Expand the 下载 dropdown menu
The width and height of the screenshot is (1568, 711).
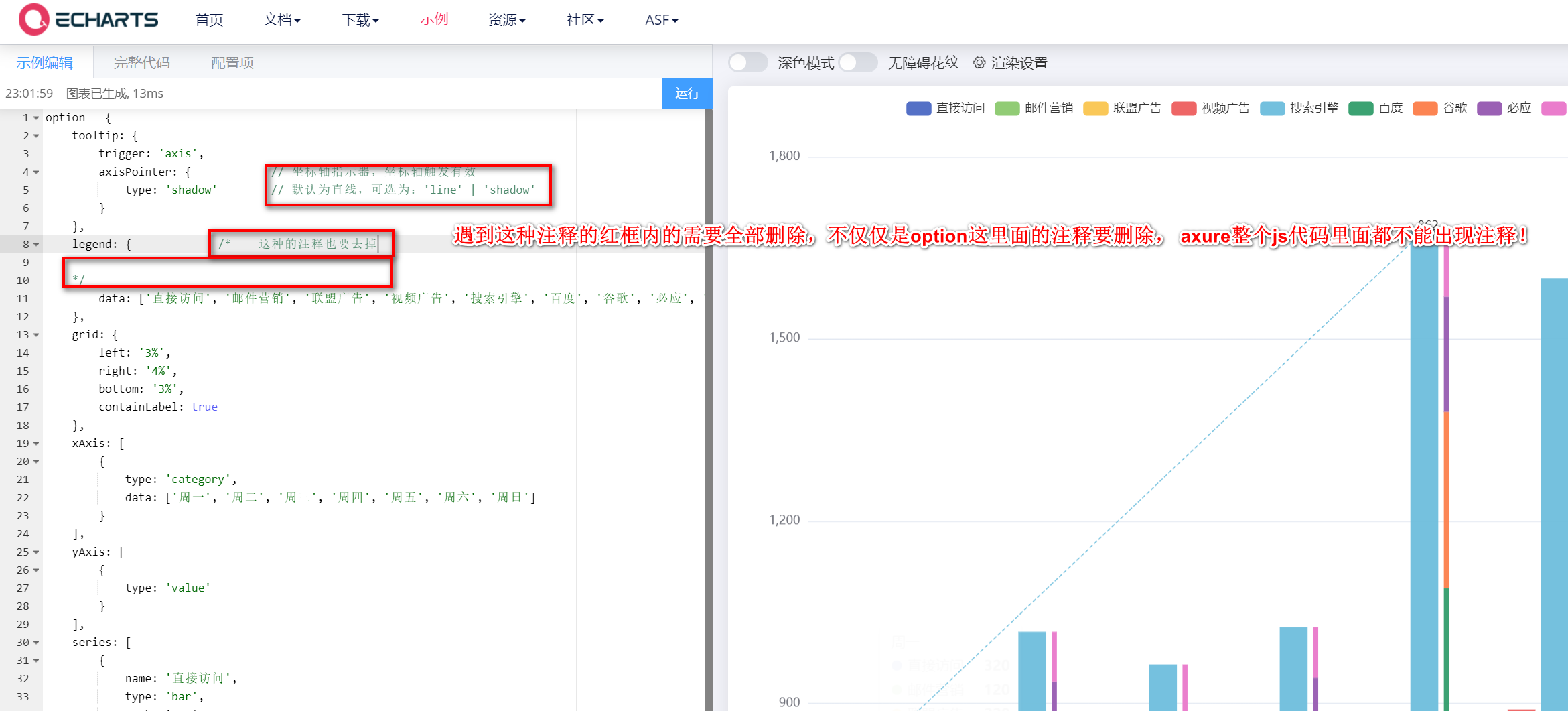[x=360, y=20]
